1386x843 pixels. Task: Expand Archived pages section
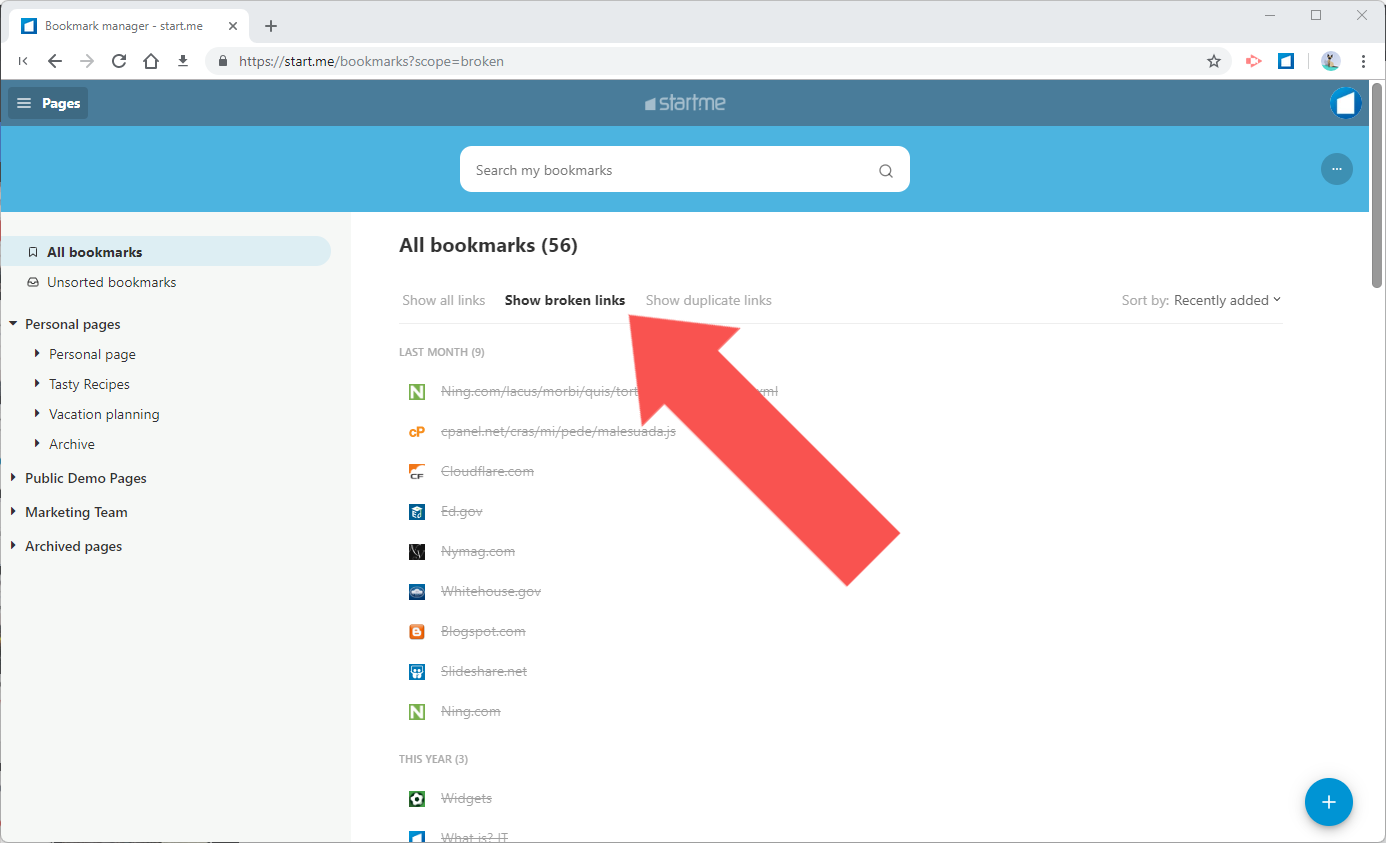13,546
